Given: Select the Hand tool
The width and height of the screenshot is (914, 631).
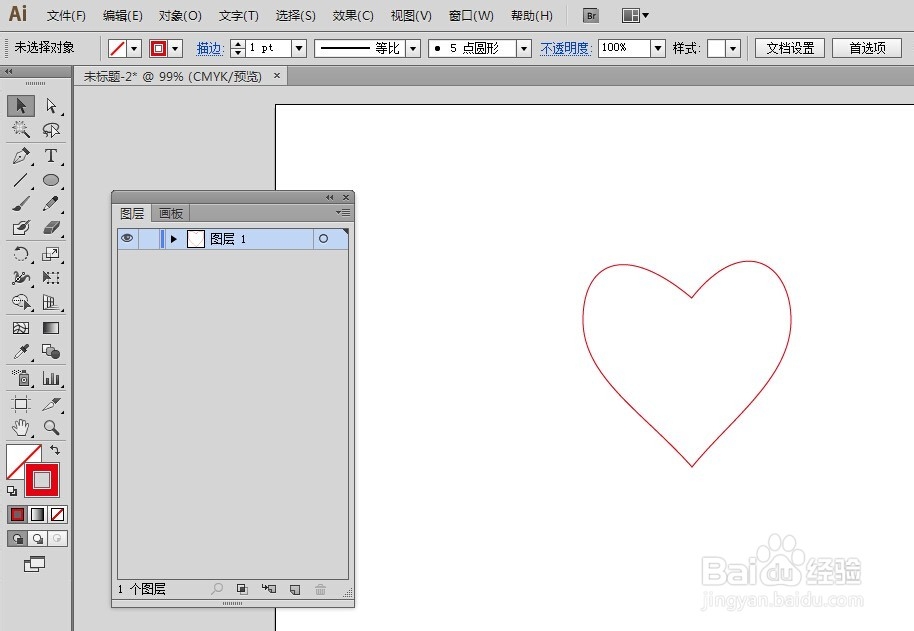Looking at the screenshot, I should 21,428.
